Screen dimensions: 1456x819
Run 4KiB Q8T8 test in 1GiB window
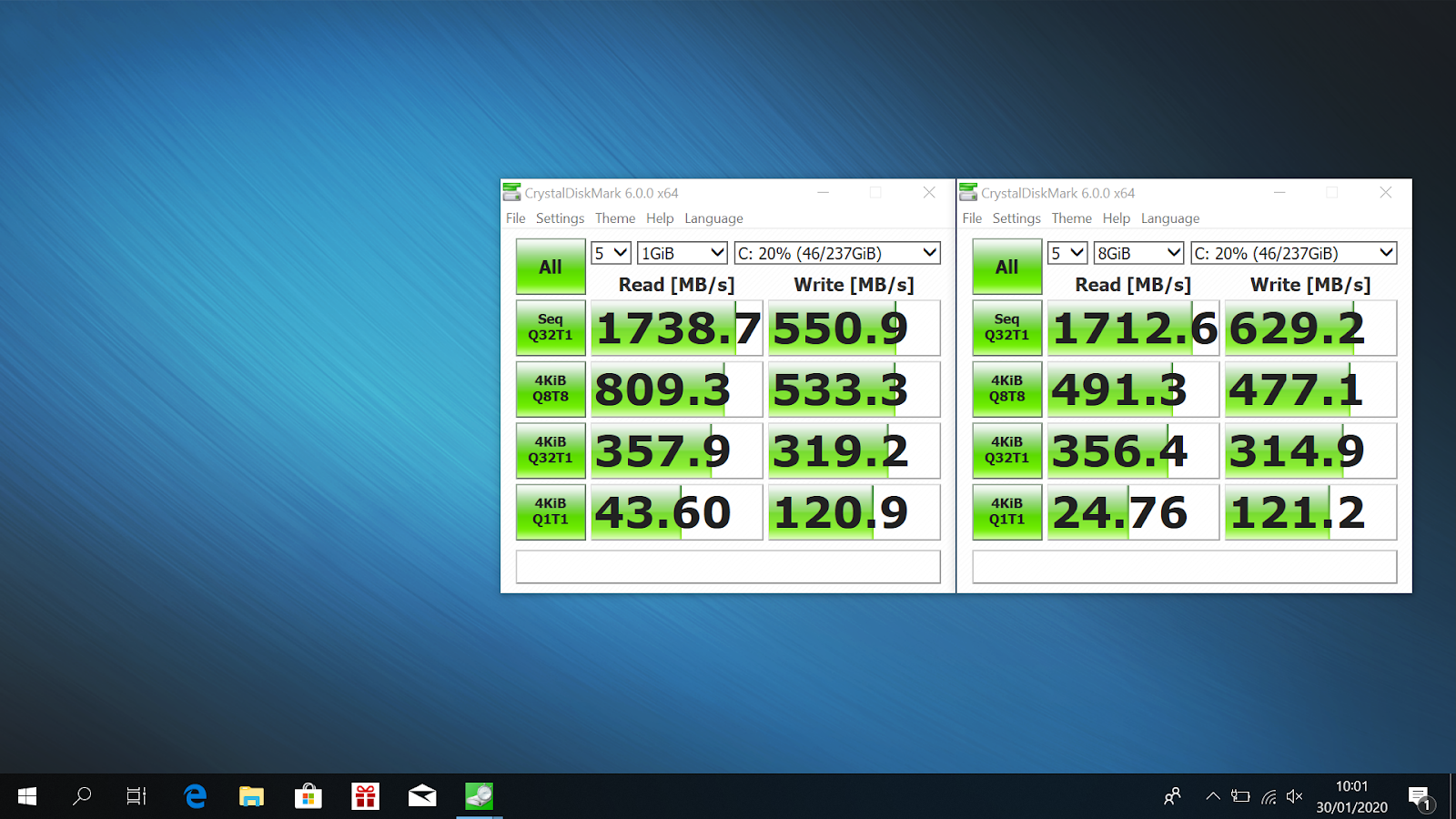pyautogui.click(x=551, y=389)
